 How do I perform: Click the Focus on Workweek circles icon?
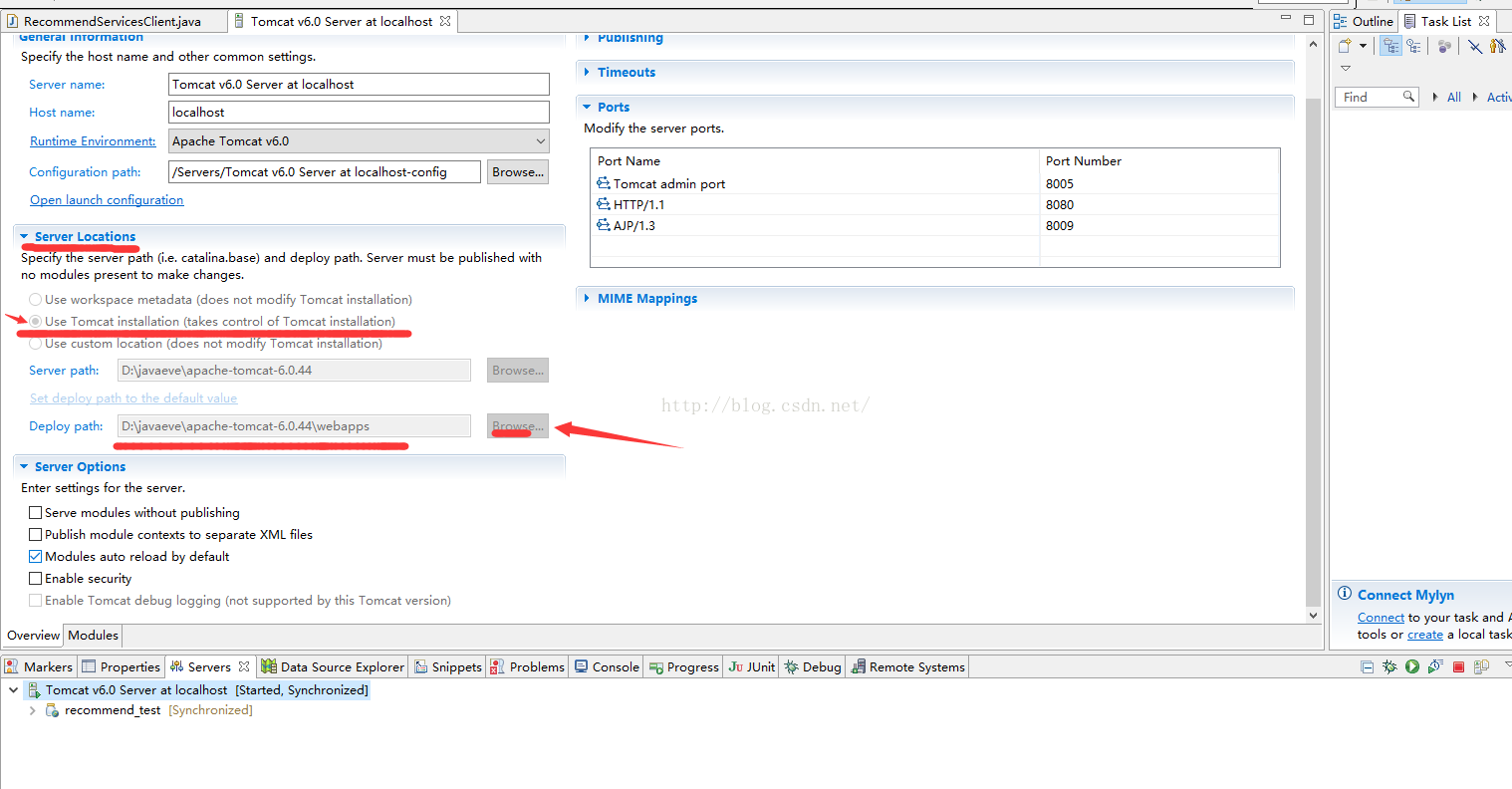pos(1444,46)
